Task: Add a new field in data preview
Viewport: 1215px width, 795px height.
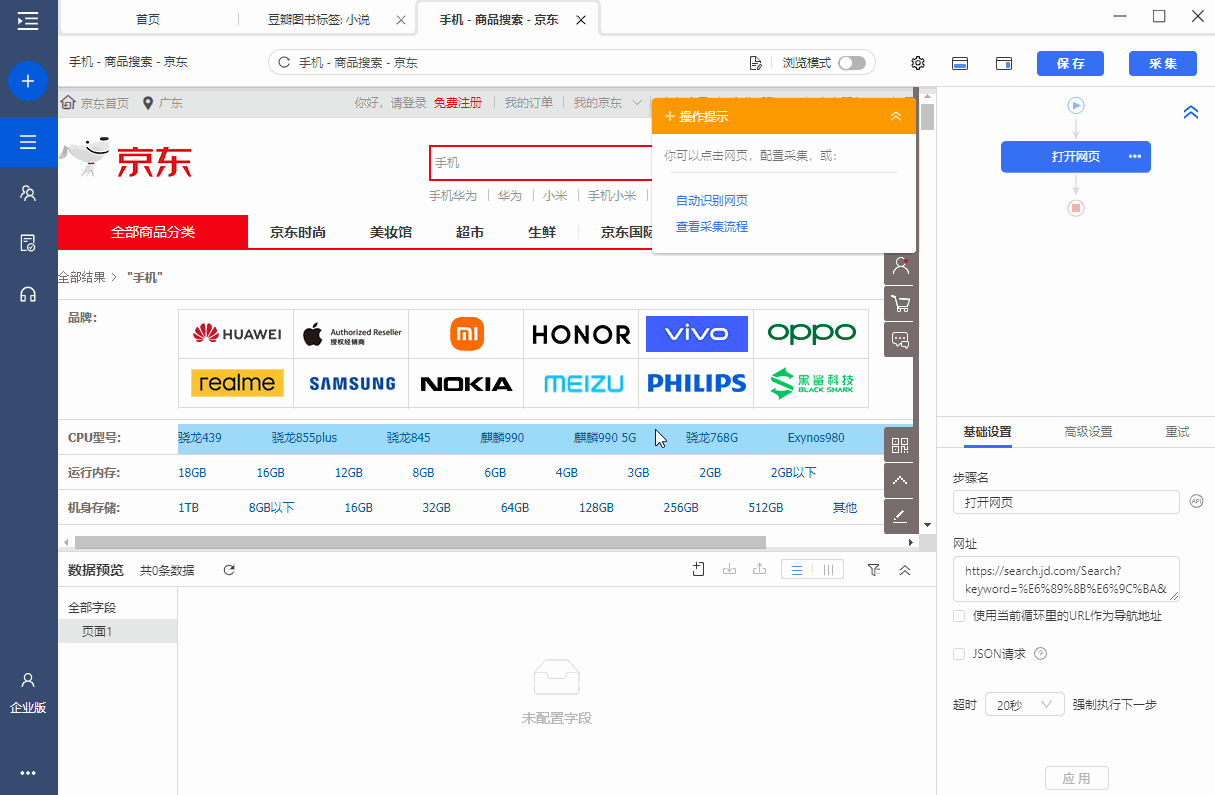Action: [699, 570]
